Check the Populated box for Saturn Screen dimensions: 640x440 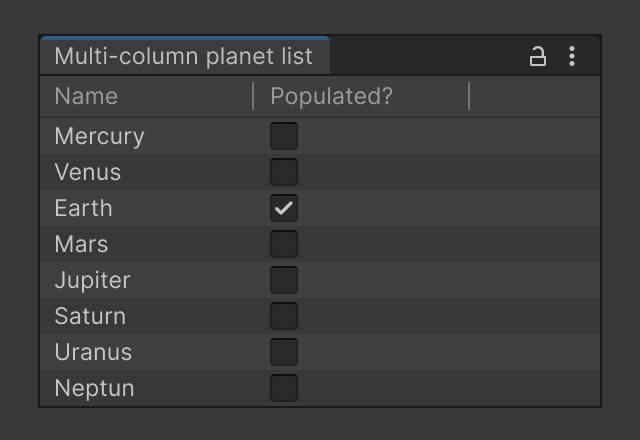click(284, 316)
